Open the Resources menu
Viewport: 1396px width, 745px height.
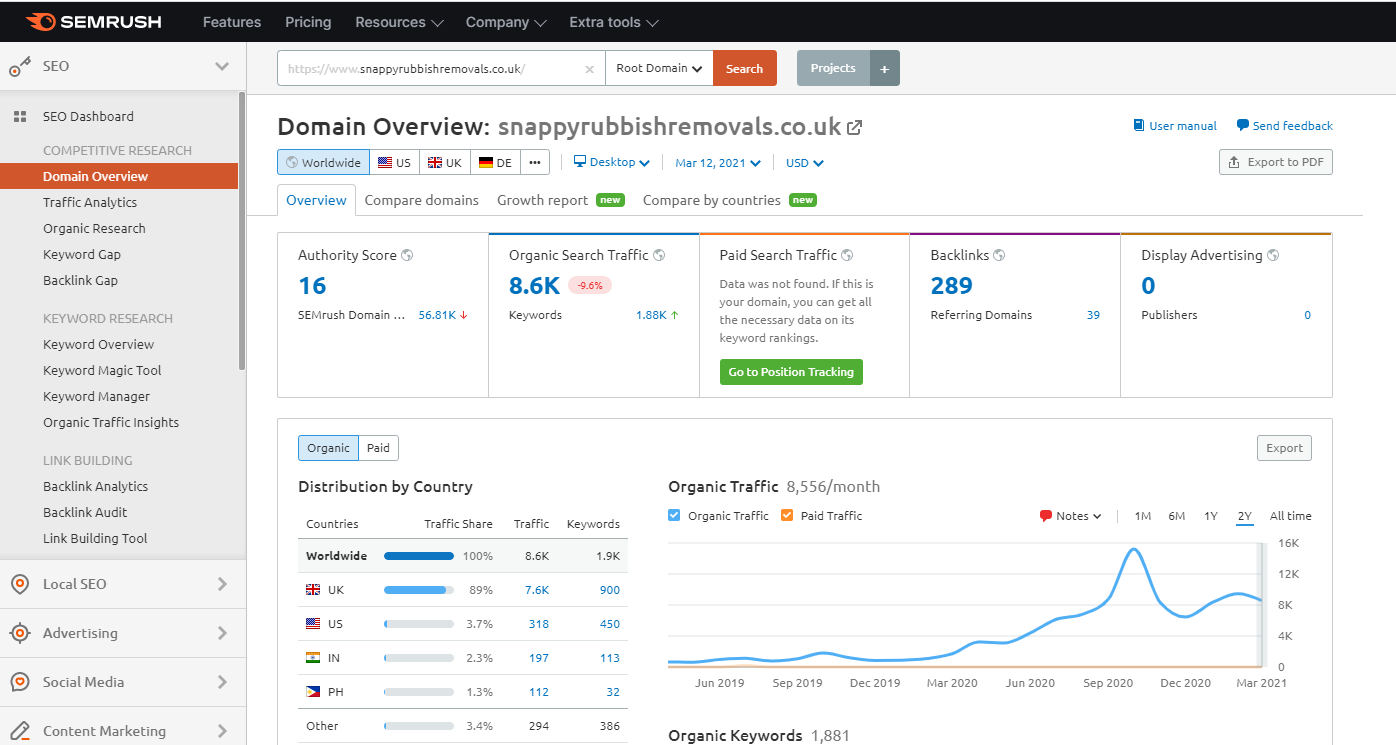tap(399, 22)
